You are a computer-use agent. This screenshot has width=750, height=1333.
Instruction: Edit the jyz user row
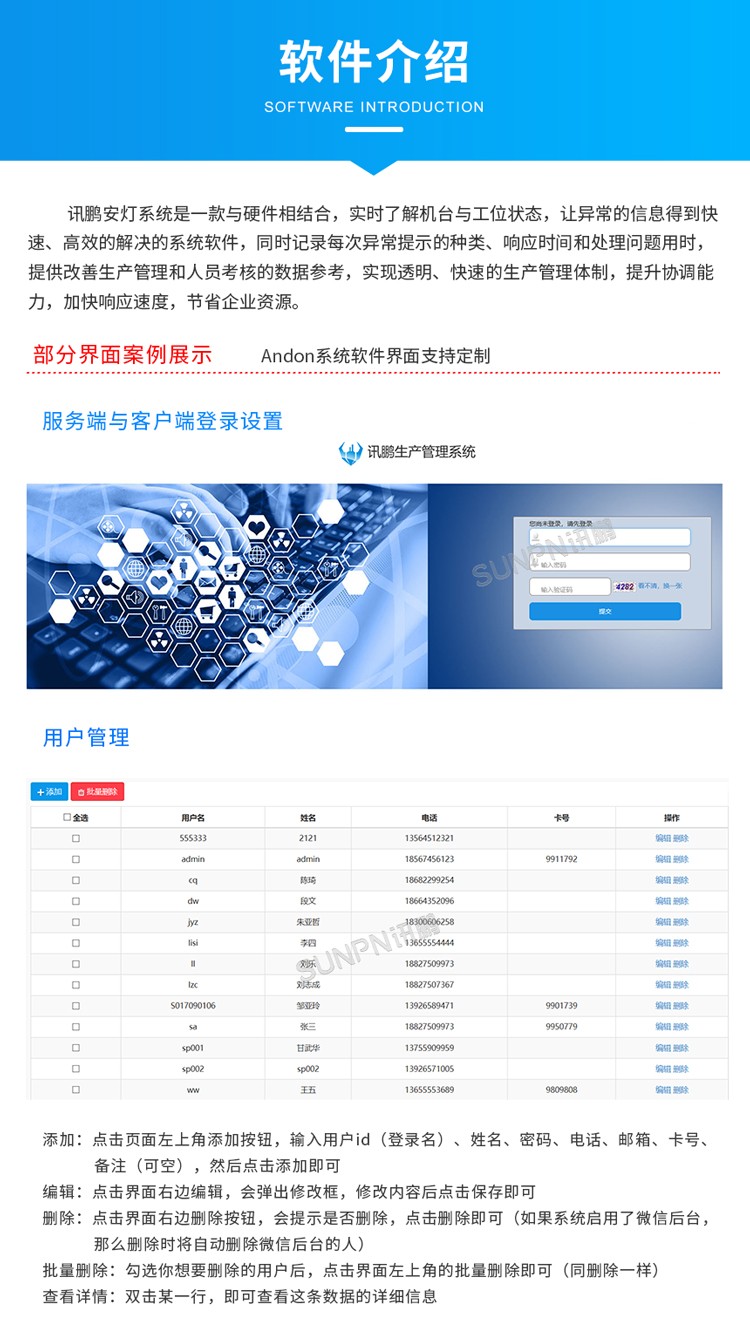pyautogui.click(x=663, y=922)
